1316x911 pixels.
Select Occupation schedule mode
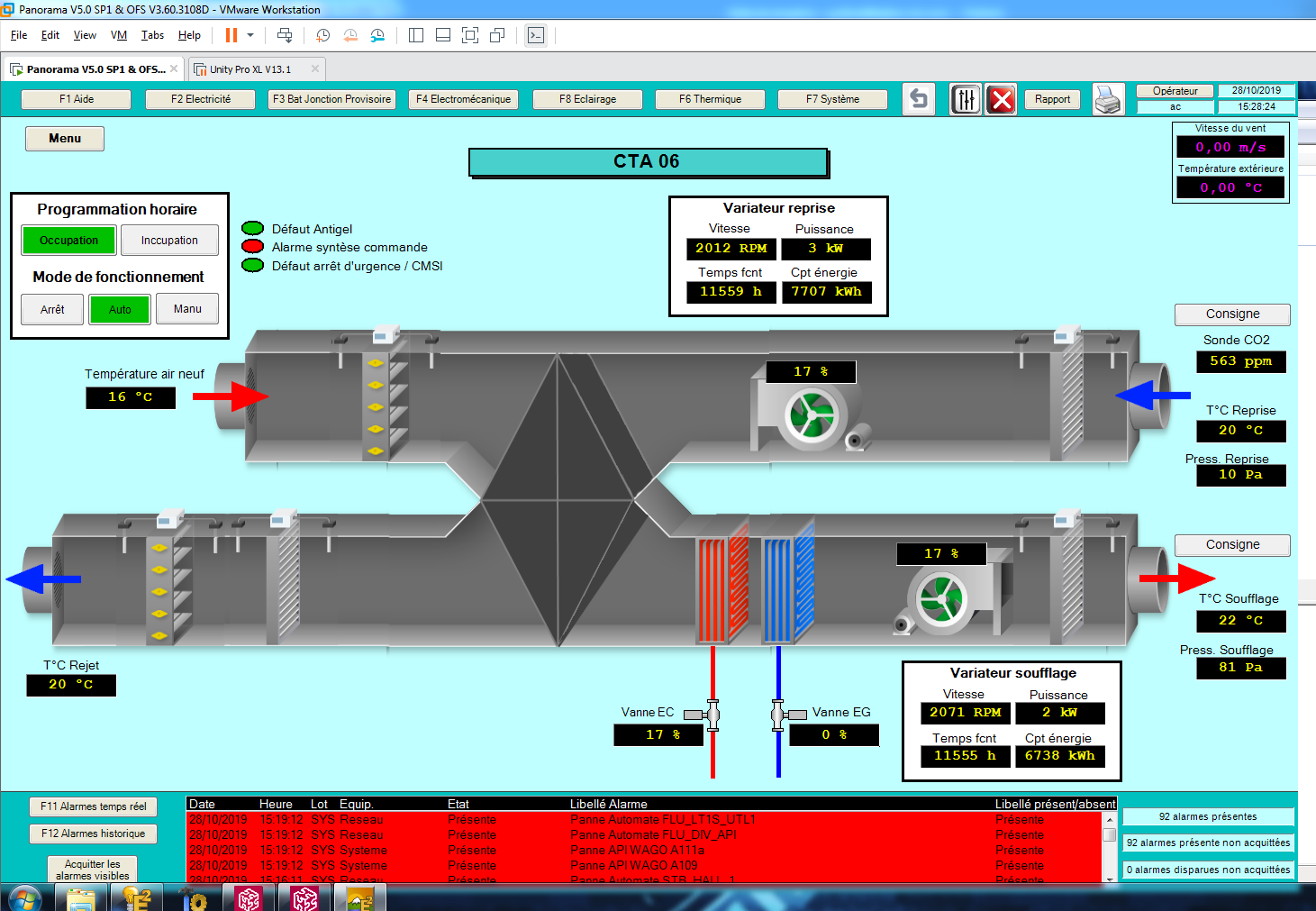pyautogui.click(x=69, y=241)
